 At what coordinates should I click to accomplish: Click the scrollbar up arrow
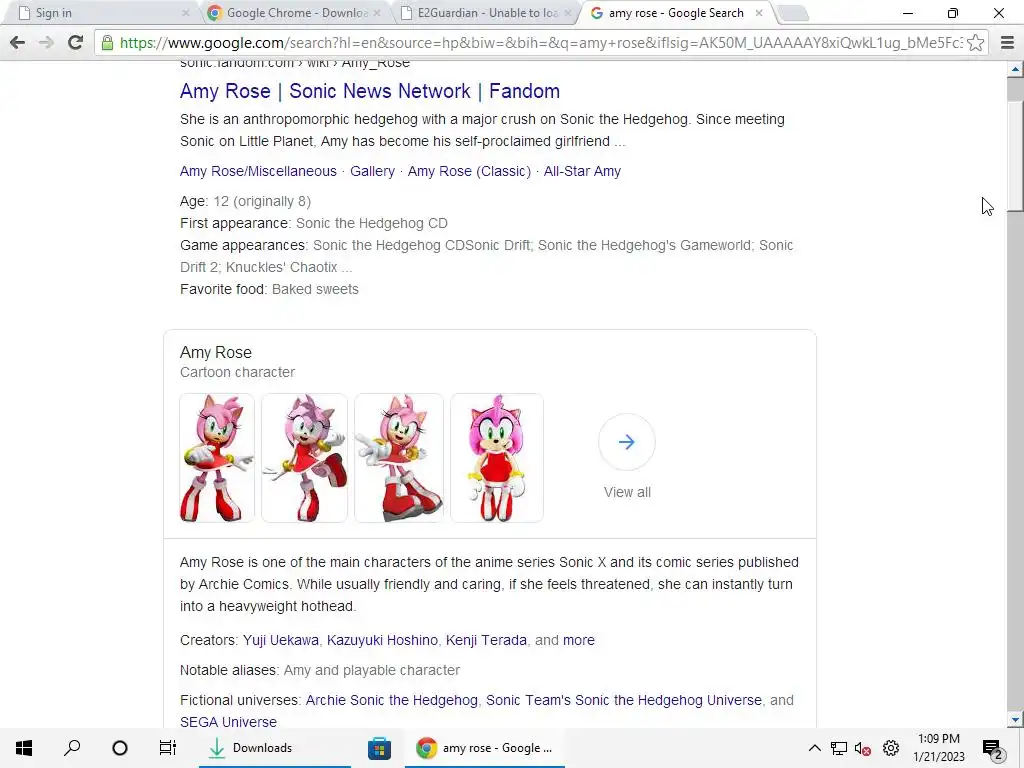click(x=1015, y=69)
